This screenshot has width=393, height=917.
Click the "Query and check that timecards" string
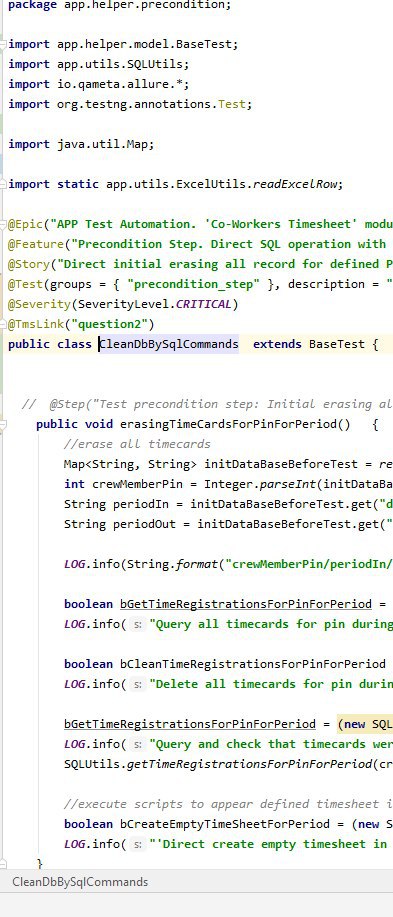(x=271, y=744)
